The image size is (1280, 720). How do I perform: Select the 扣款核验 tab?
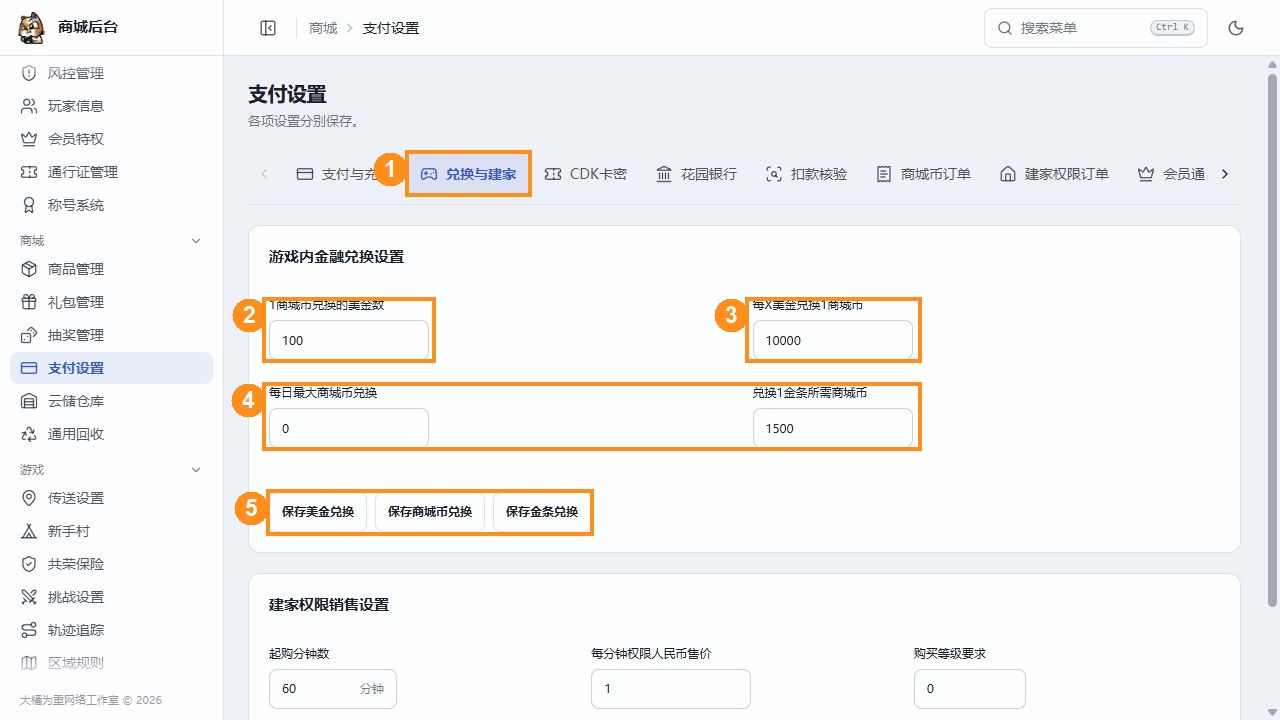806,174
